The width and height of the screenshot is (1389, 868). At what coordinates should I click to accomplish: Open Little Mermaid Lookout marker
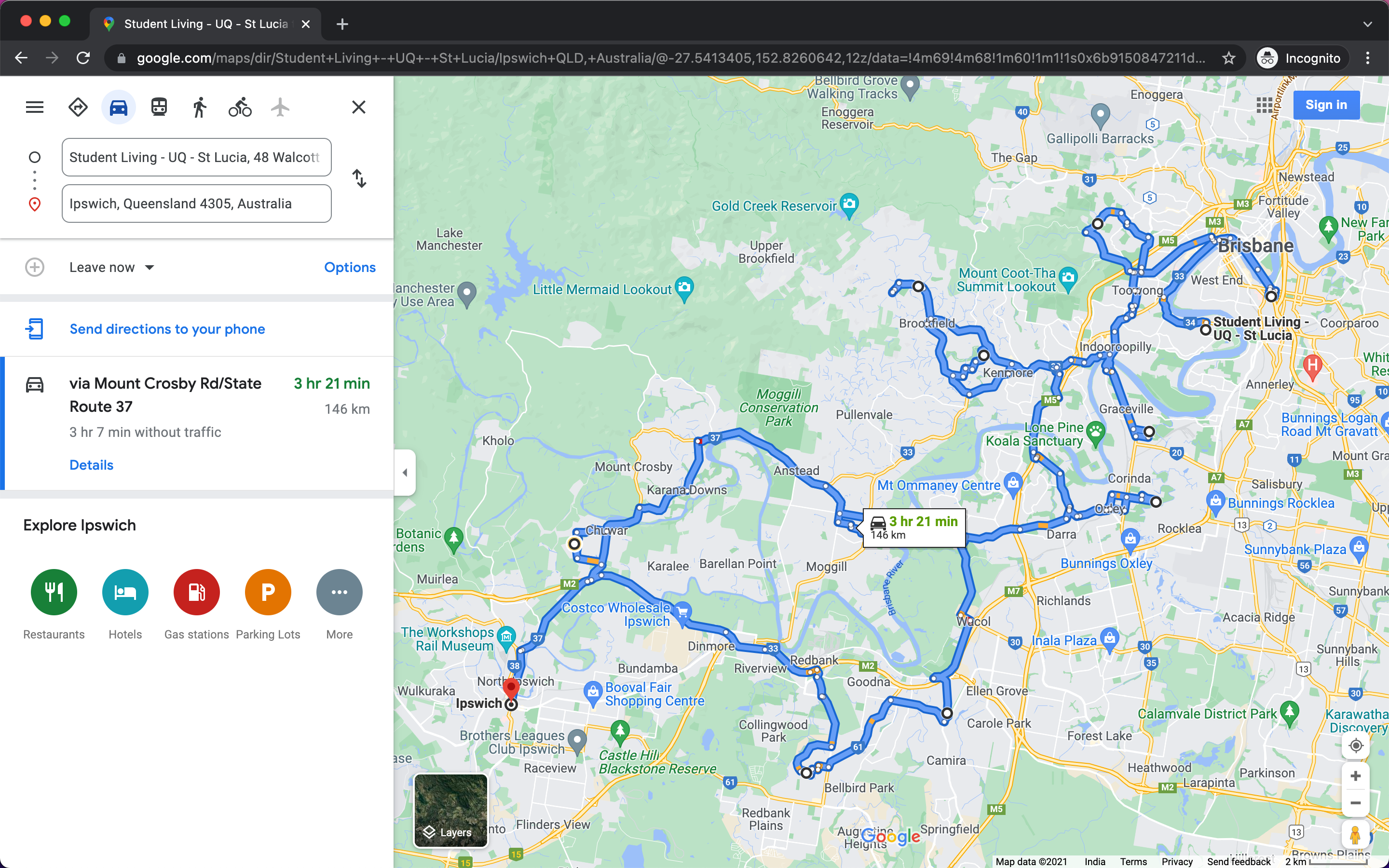[684, 289]
